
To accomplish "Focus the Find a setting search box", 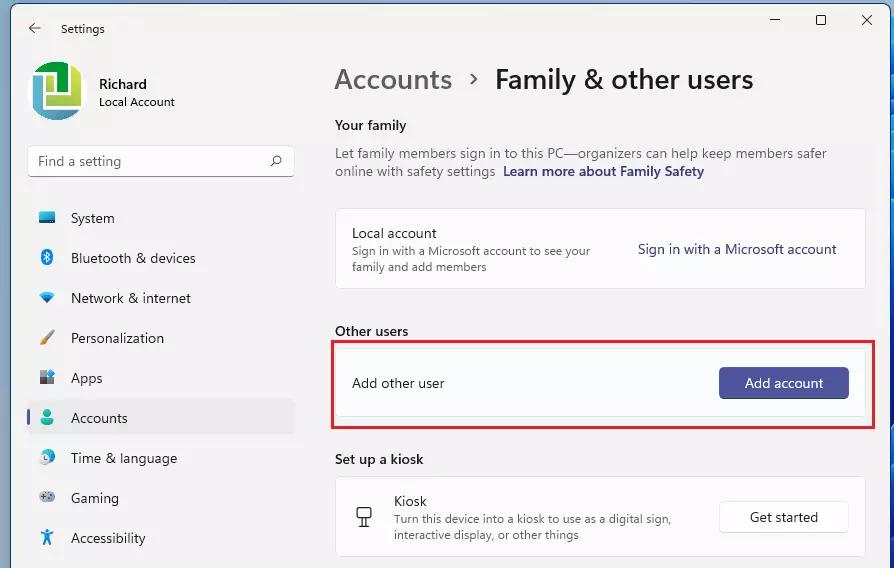I will pos(150,161).
